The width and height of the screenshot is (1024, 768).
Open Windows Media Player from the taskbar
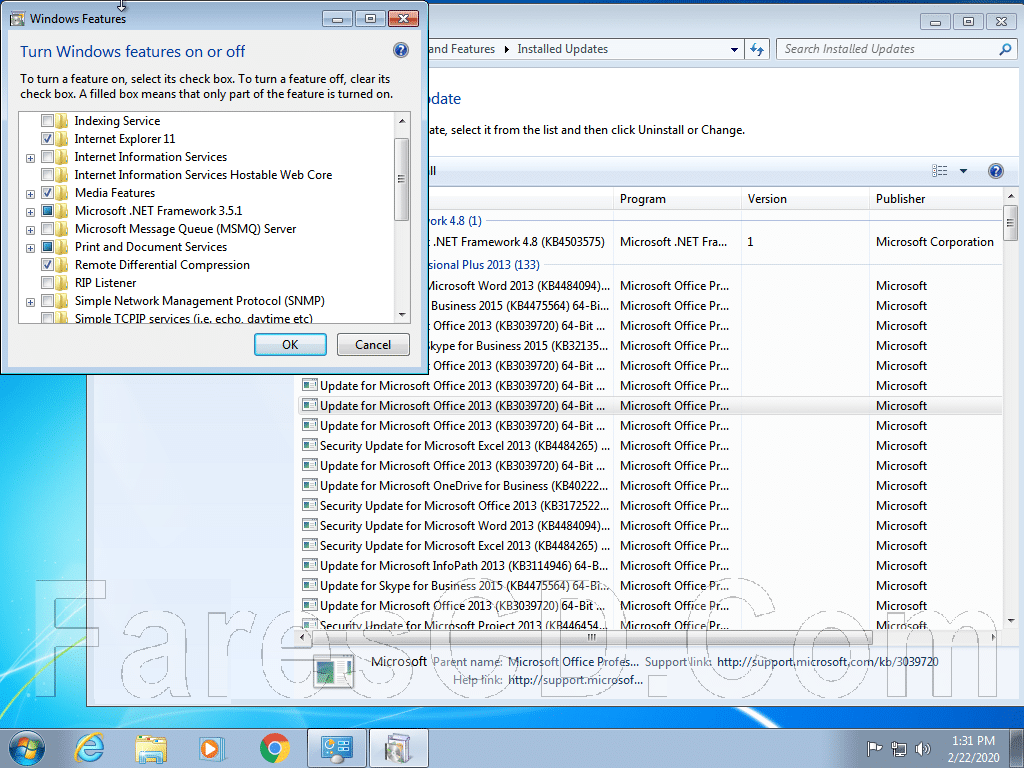[212, 748]
